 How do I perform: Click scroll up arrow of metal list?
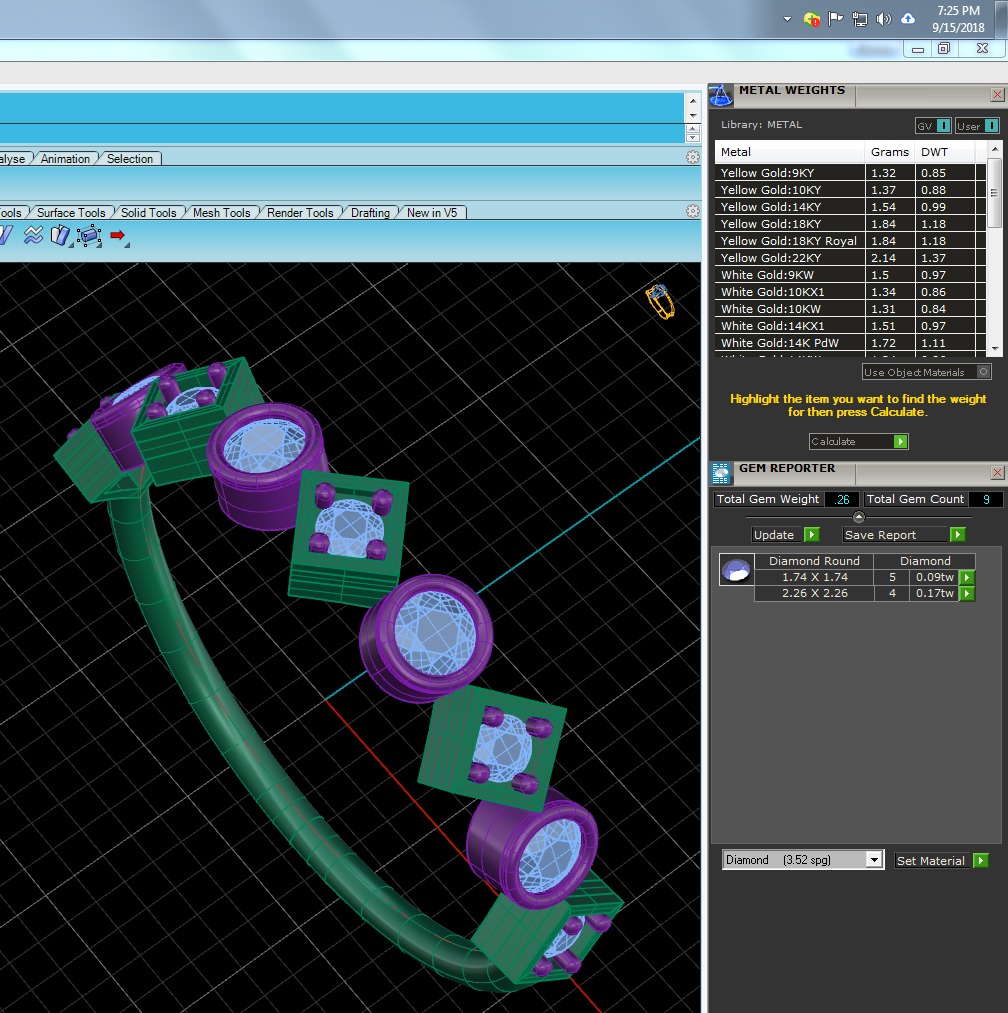click(x=995, y=149)
